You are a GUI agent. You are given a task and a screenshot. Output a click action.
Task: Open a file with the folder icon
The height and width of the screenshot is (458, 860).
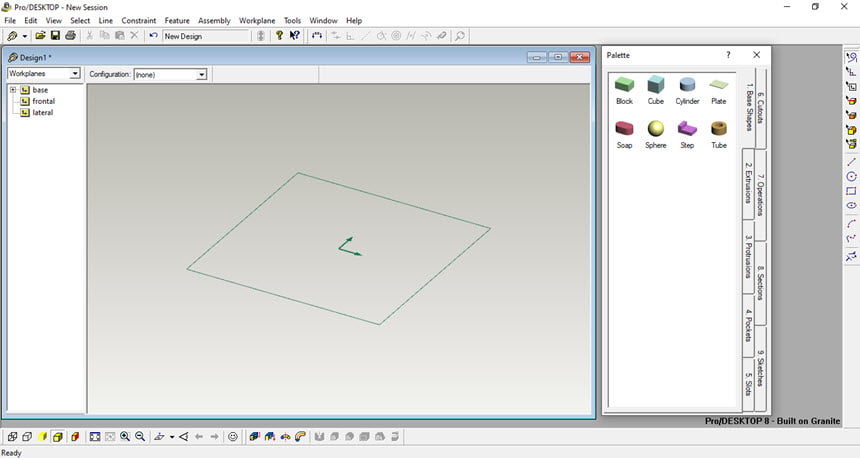(40, 36)
